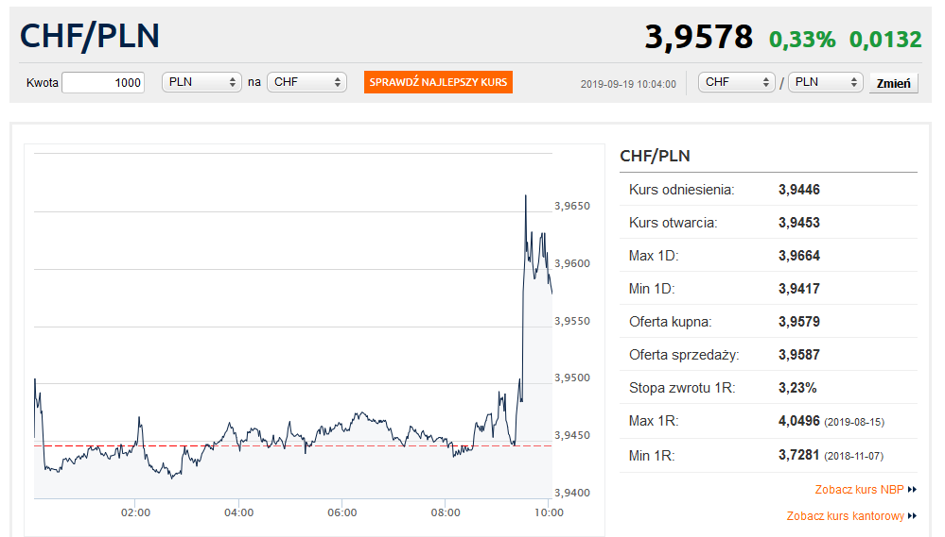The width and height of the screenshot is (945, 537).
Task: Click the Zmień button
Action: point(894,83)
